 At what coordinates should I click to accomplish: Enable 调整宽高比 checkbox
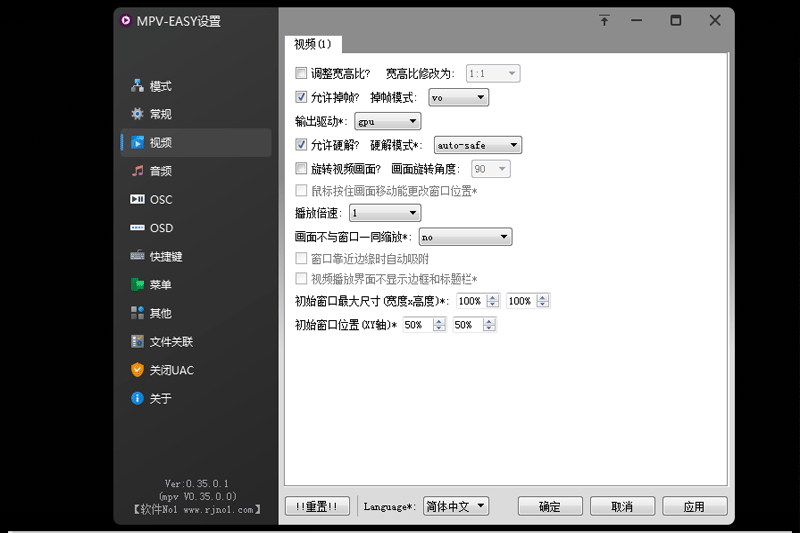click(301, 73)
